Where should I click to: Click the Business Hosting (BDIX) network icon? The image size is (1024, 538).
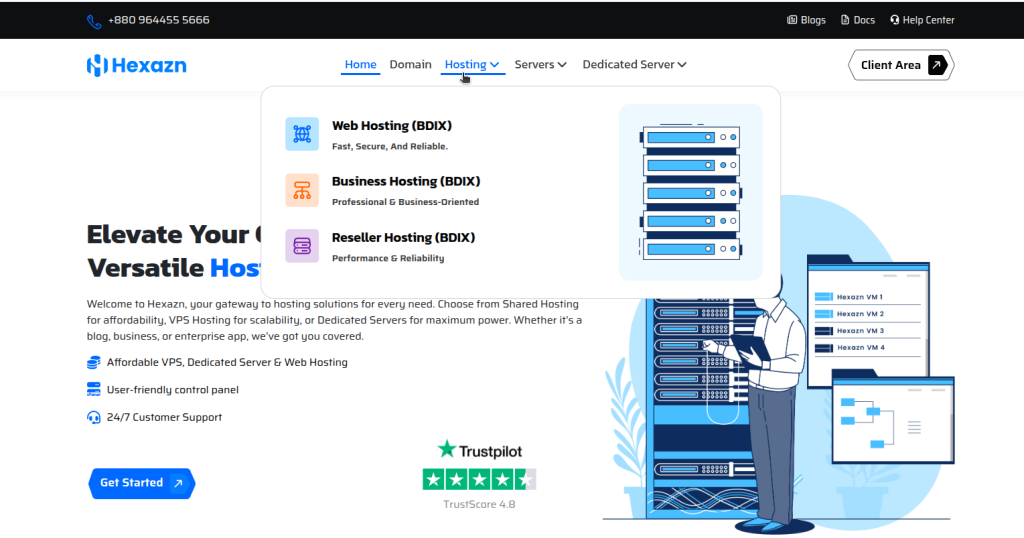coord(302,190)
